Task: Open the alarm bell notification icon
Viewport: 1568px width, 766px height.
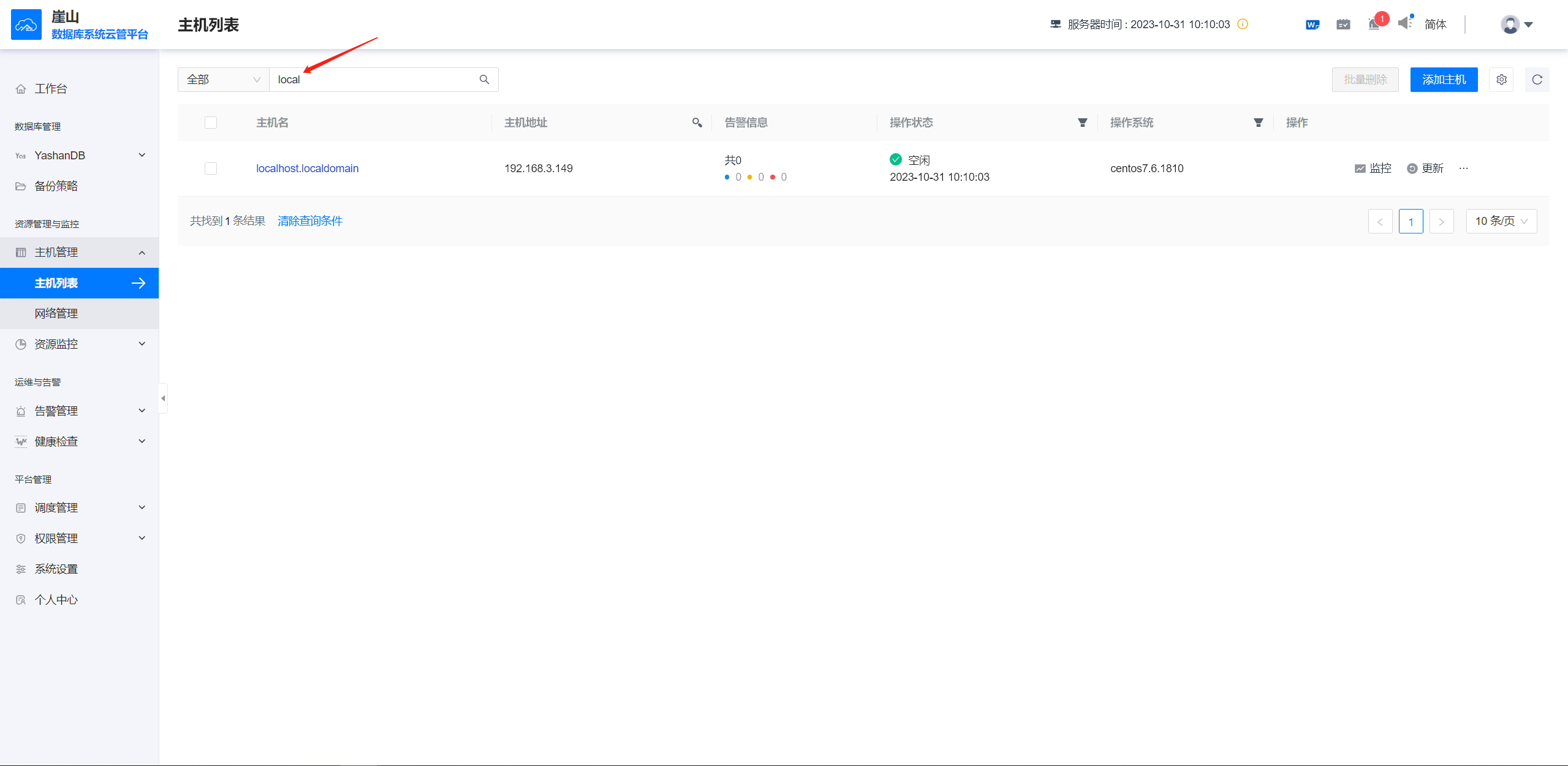Action: point(1374,25)
